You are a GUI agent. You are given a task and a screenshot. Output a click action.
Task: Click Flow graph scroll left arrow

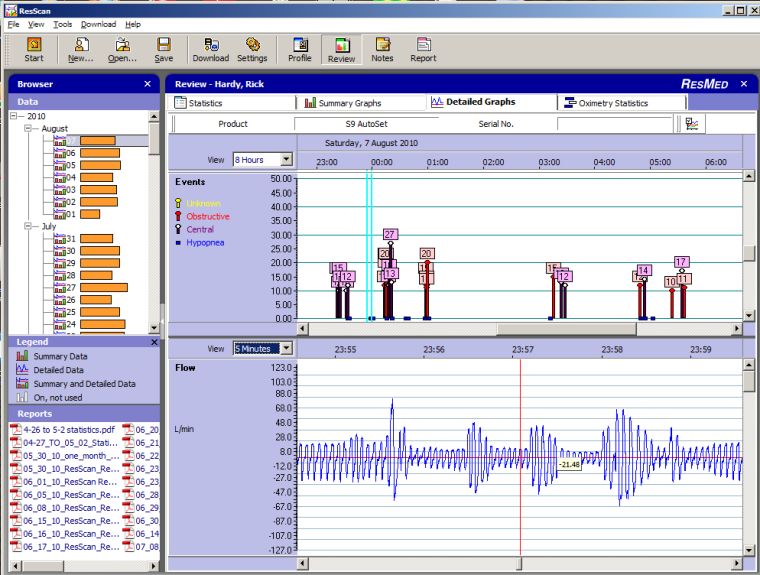coord(302,563)
